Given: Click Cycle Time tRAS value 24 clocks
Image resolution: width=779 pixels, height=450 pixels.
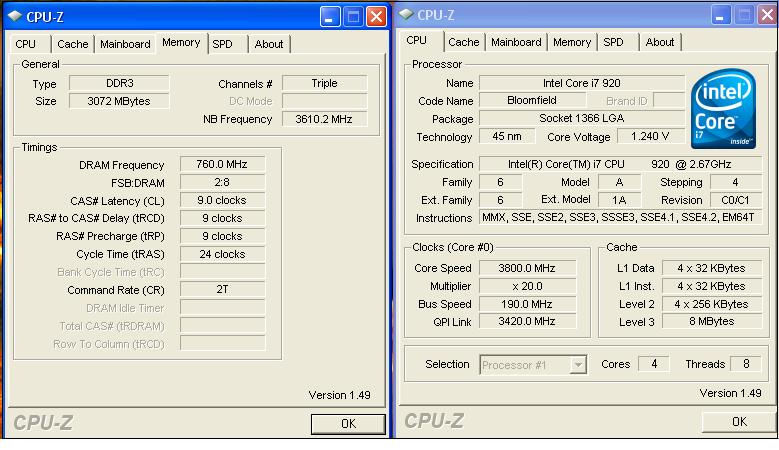Looking at the screenshot, I should pos(222,254).
